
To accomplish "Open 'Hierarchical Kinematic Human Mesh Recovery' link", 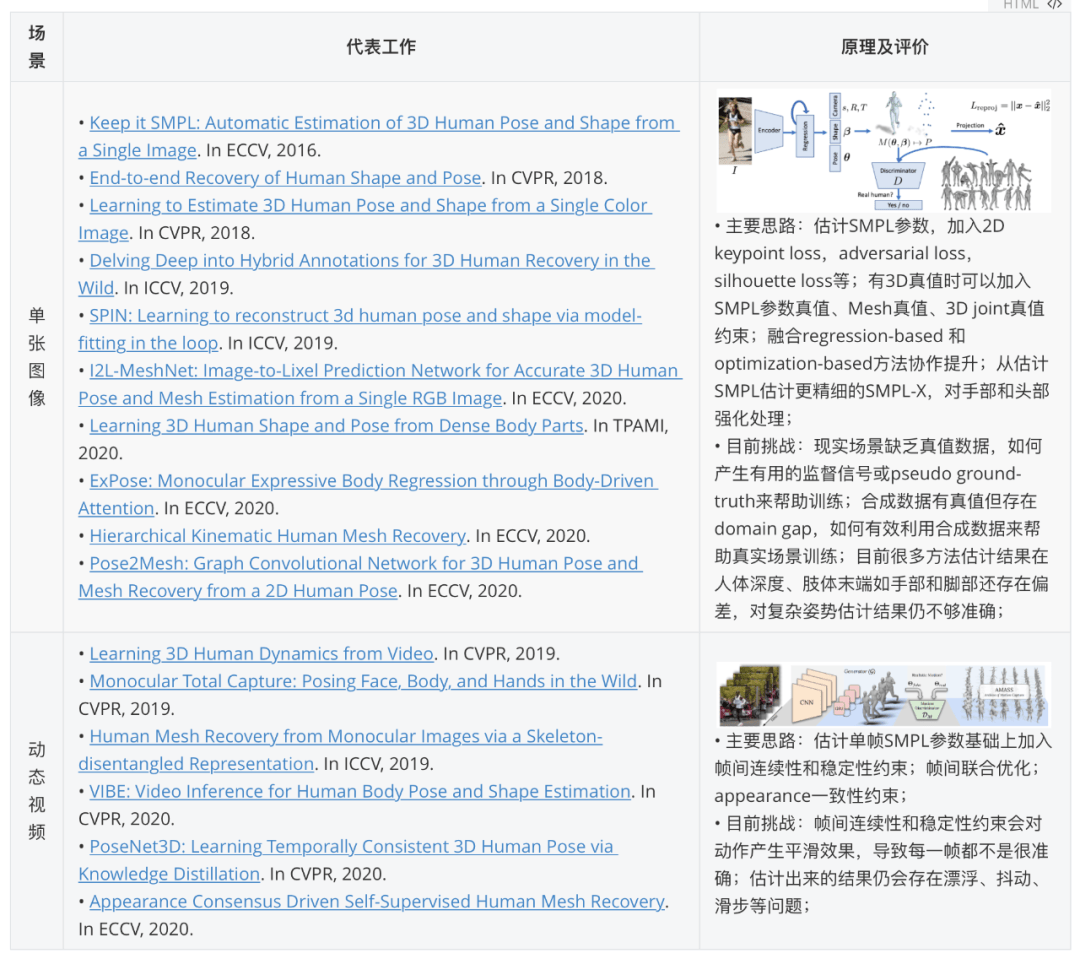I will click(278, 536).
